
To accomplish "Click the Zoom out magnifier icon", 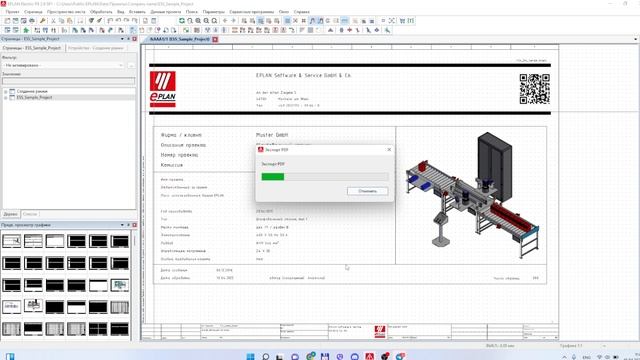I will [206, 21].
